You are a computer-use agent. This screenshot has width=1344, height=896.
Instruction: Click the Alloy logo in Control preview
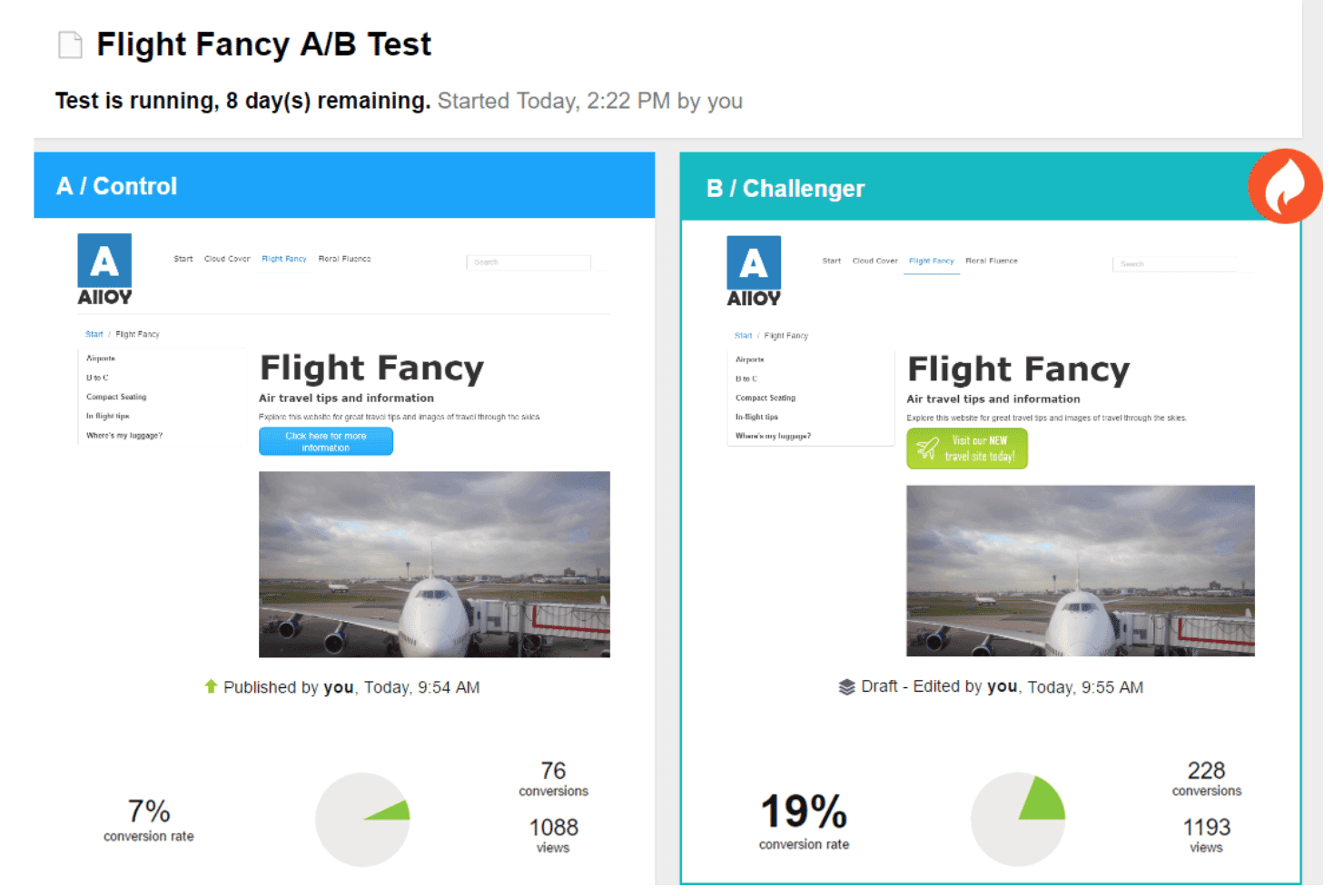pos(104,270)
